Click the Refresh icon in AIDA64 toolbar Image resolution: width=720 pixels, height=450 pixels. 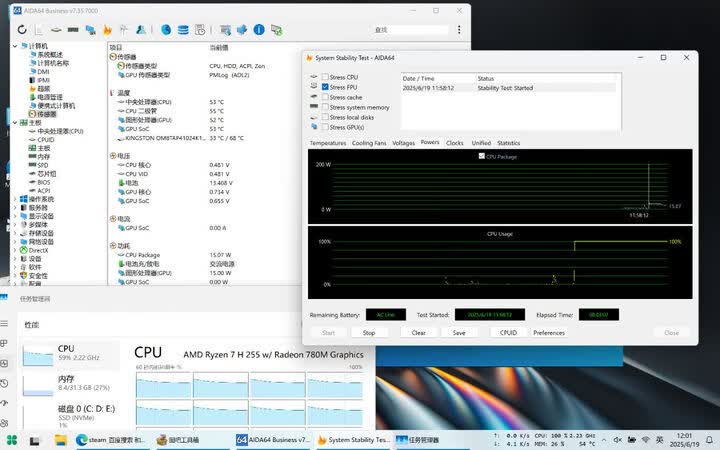22,30
